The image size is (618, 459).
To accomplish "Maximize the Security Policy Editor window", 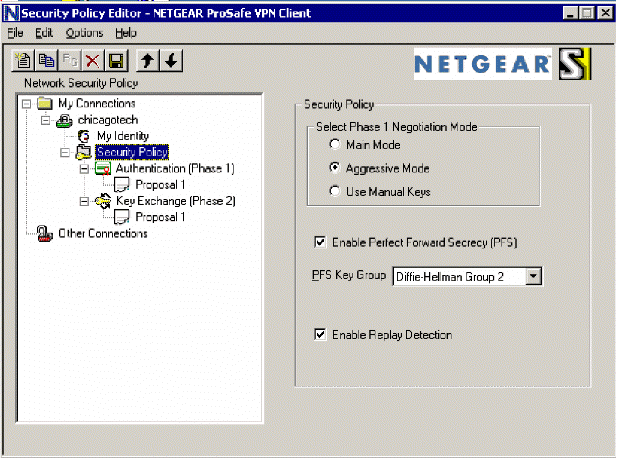I will [x=586, y=13].
